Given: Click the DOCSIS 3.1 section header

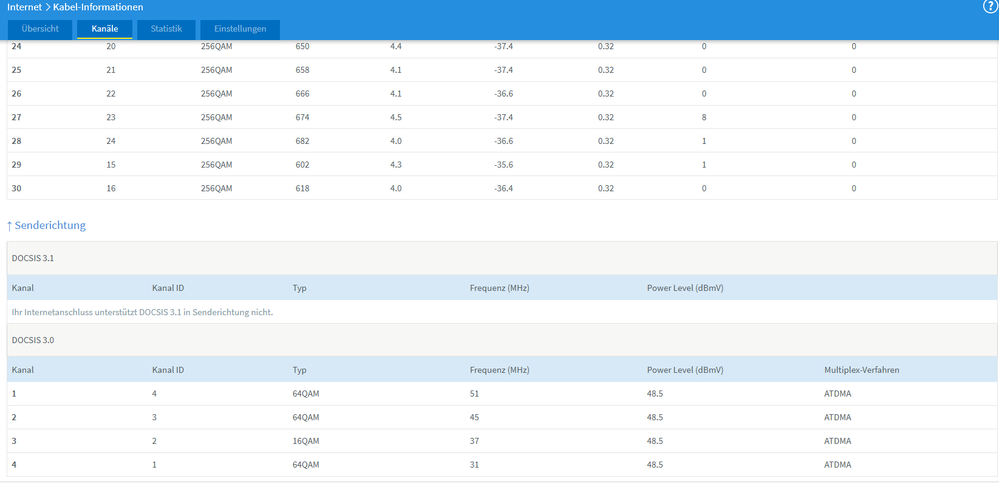Looking at the screenshot, I should pyautogui.click(x=502, y=258).
